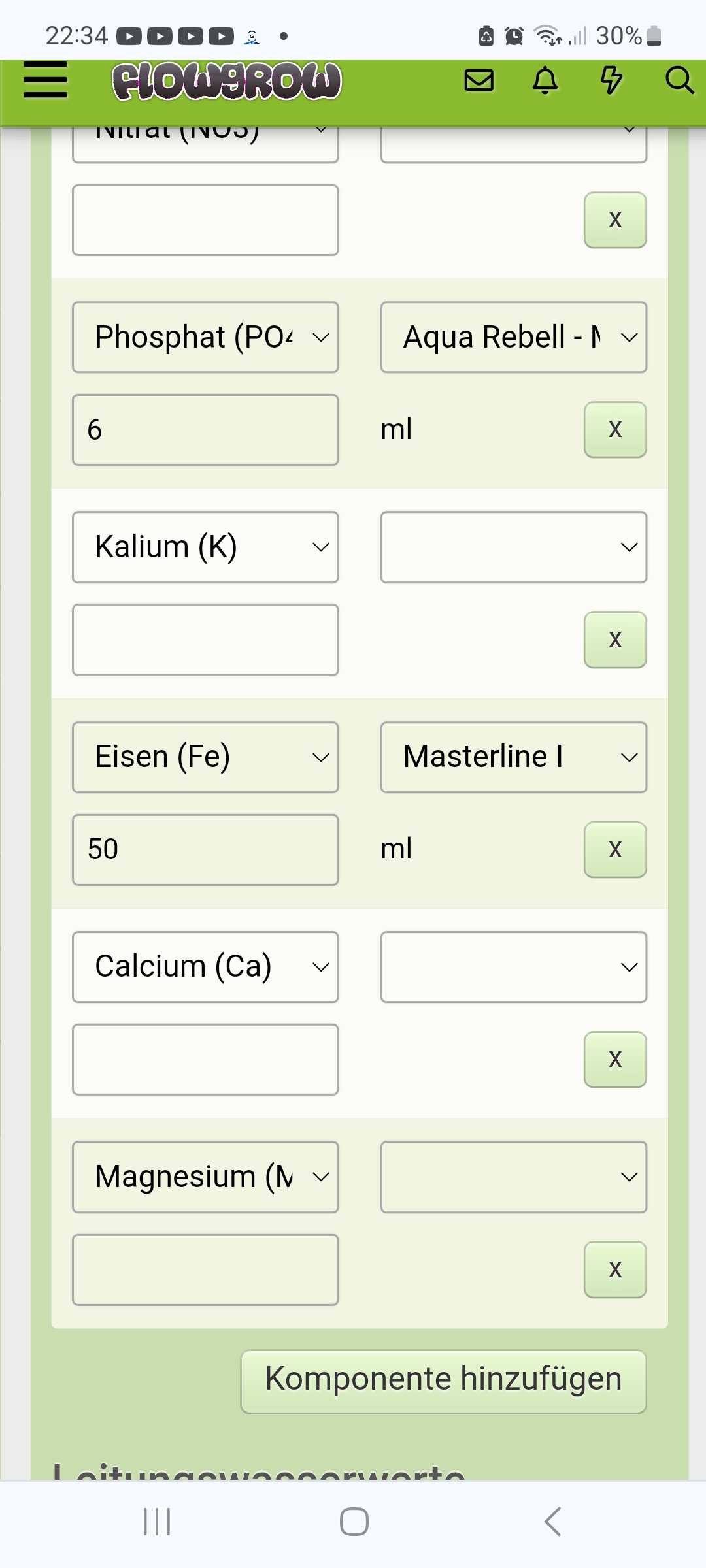Focus the Eisen amount field showing 50

point(205,849)
